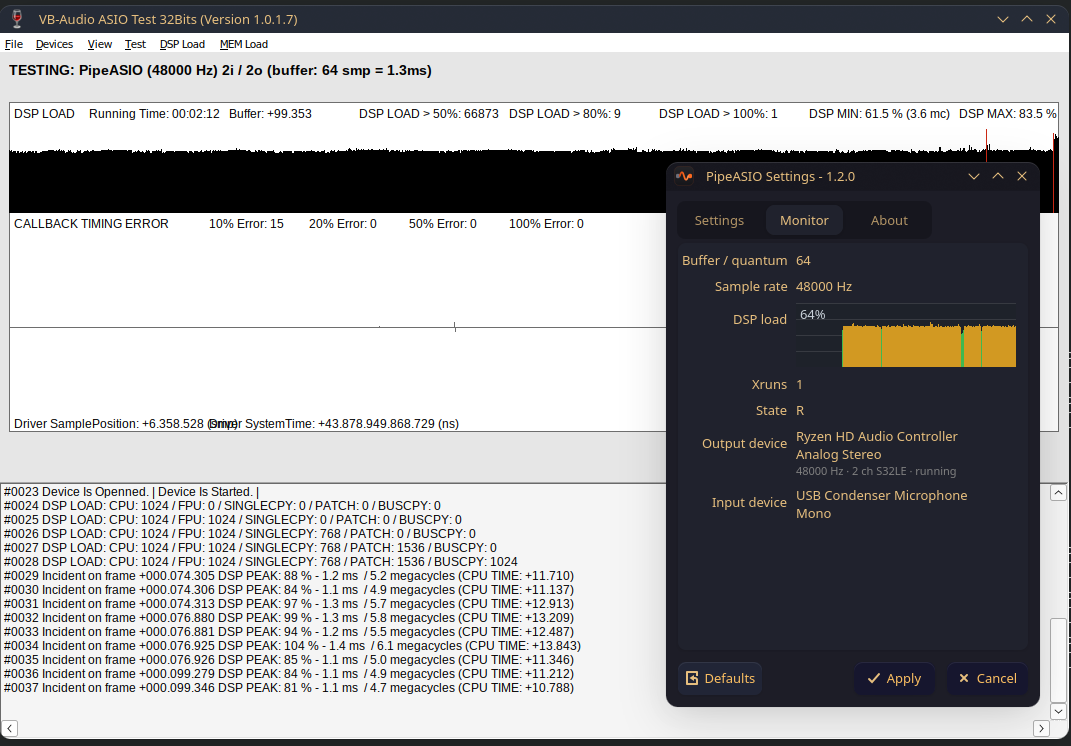Click the log scroll up arrow
This screenshot has height=746, width=1071.
[1058, 493]
